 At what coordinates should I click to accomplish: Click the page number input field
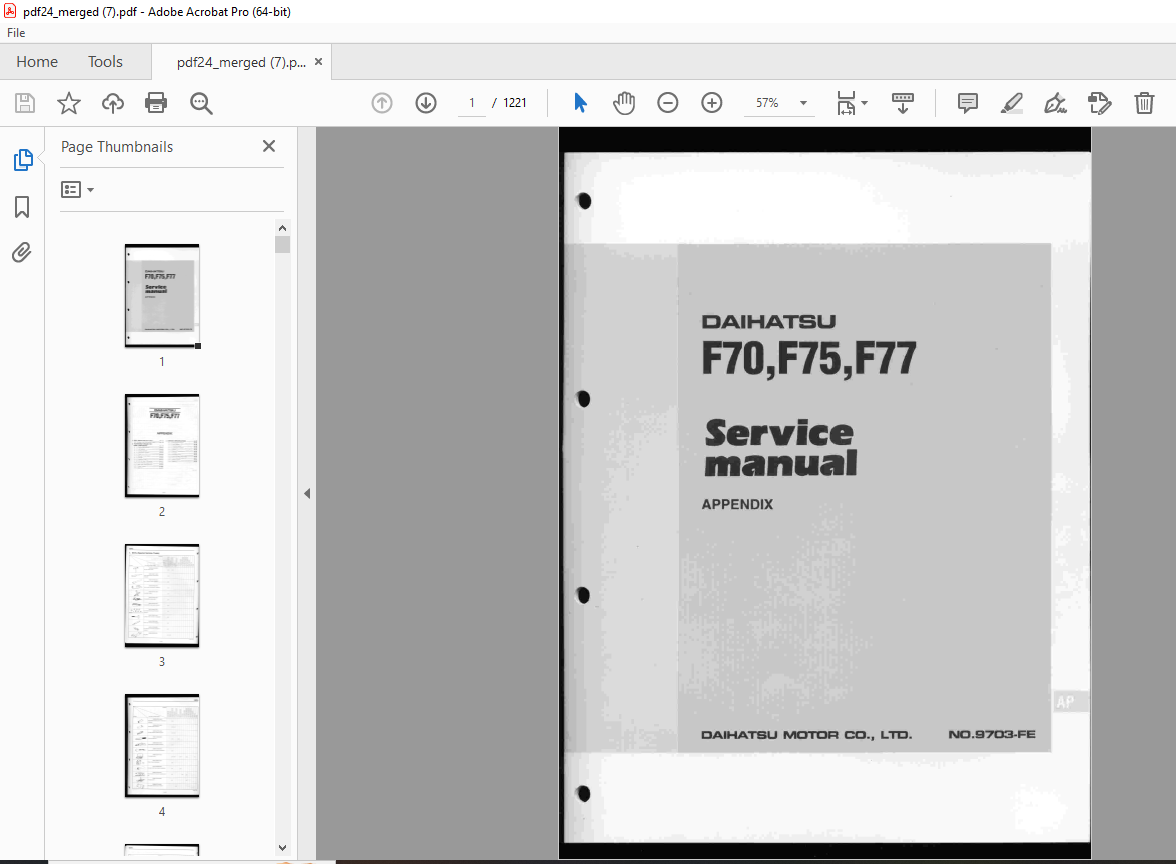[x=472, y=103]
